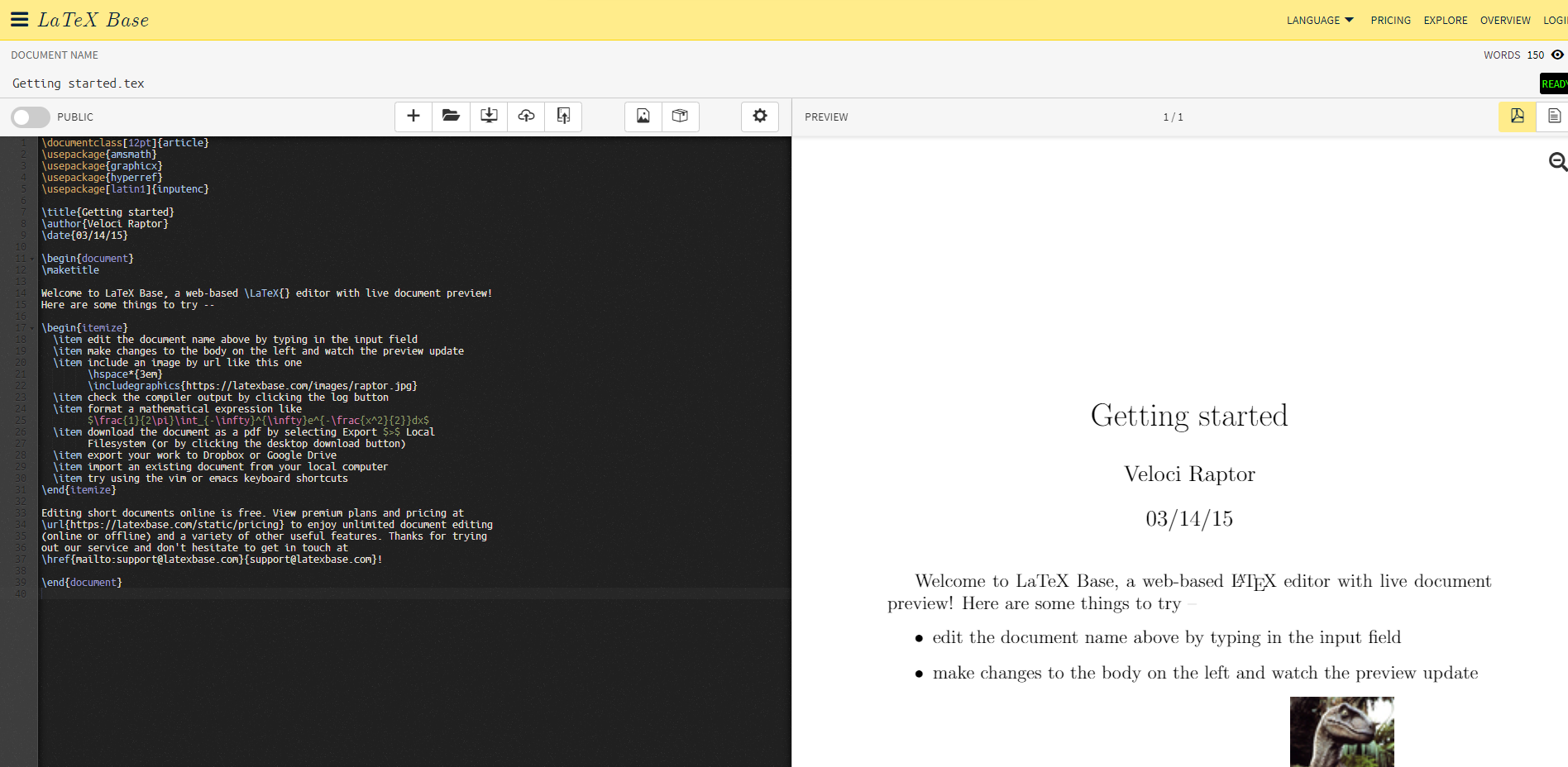
Task: Click the 'Welcome to LaTeX Base' source line
Action: coord(266,293)
